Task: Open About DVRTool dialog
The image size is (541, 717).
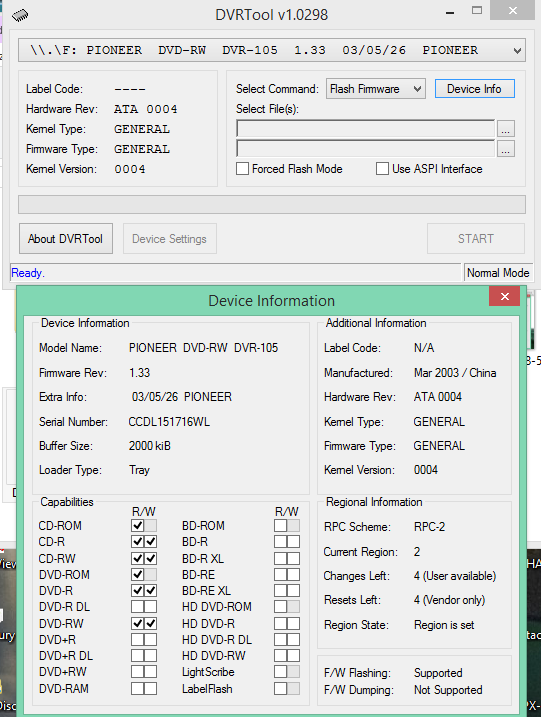Action: [x=66, y=239]
